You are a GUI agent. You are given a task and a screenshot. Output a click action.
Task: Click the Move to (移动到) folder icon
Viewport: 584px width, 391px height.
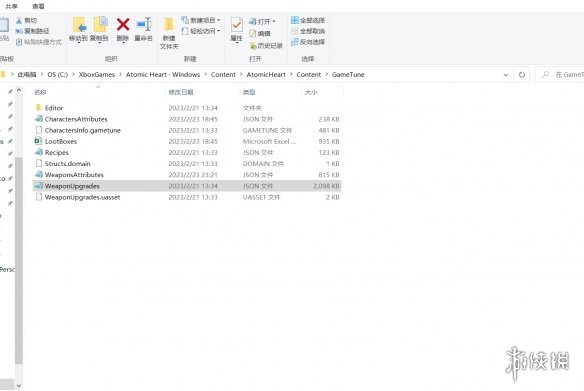pos(79,25)
